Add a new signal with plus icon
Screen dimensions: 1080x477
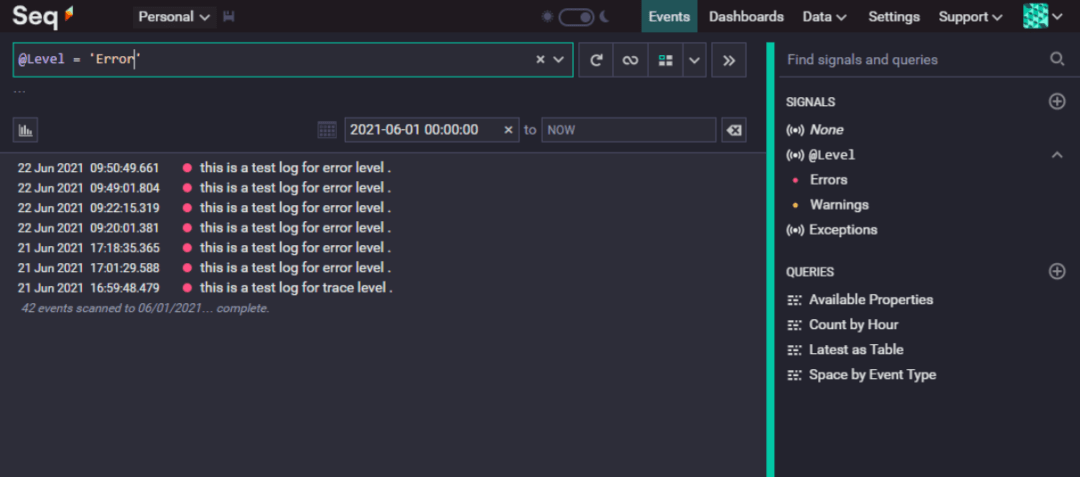(x=1057, y=102)
